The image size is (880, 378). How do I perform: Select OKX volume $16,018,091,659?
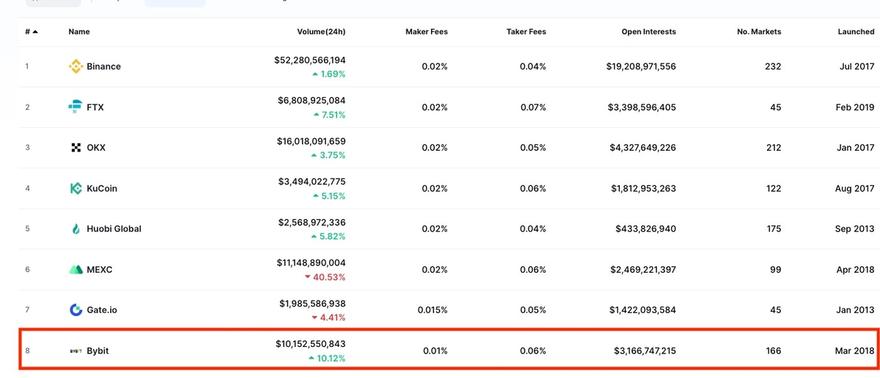point(311,141)
